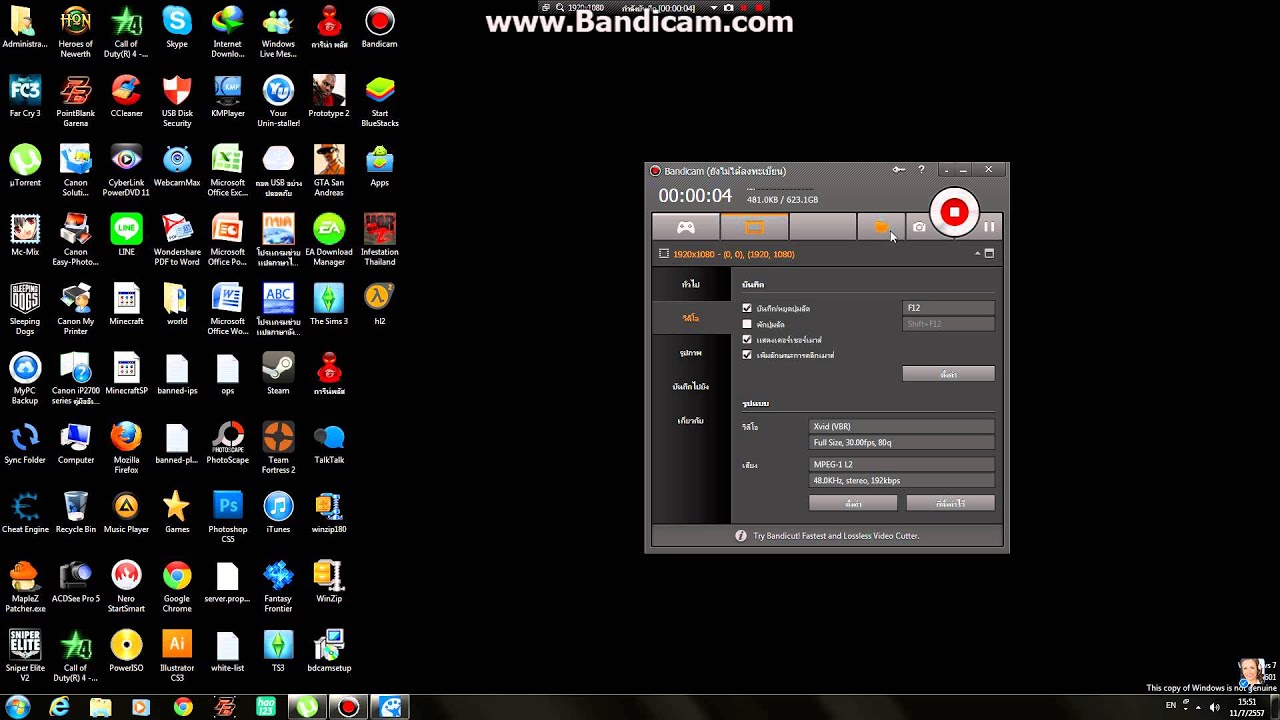Open the LINE desktop shortcut
This screenshot has width=1280, height=720.
click(126, 236)
